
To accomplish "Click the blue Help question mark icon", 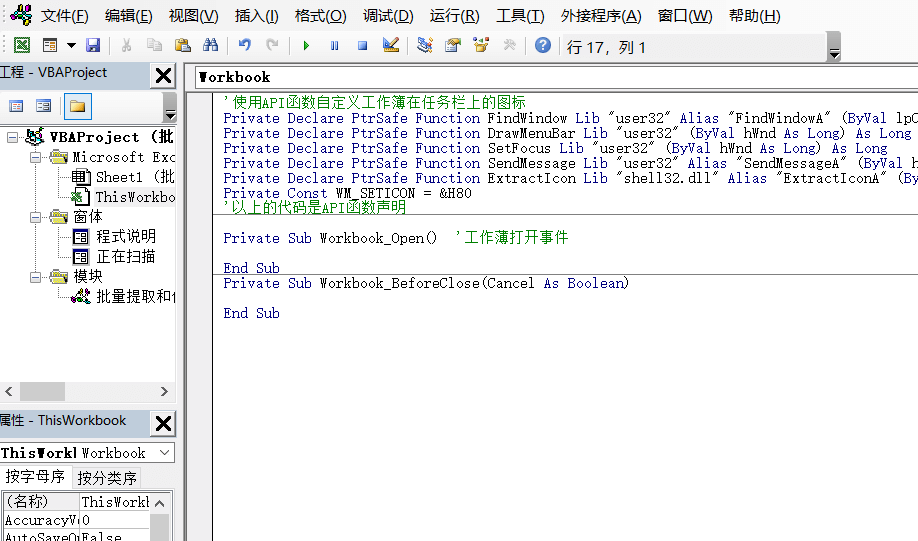I will click(x=542, y=45).
